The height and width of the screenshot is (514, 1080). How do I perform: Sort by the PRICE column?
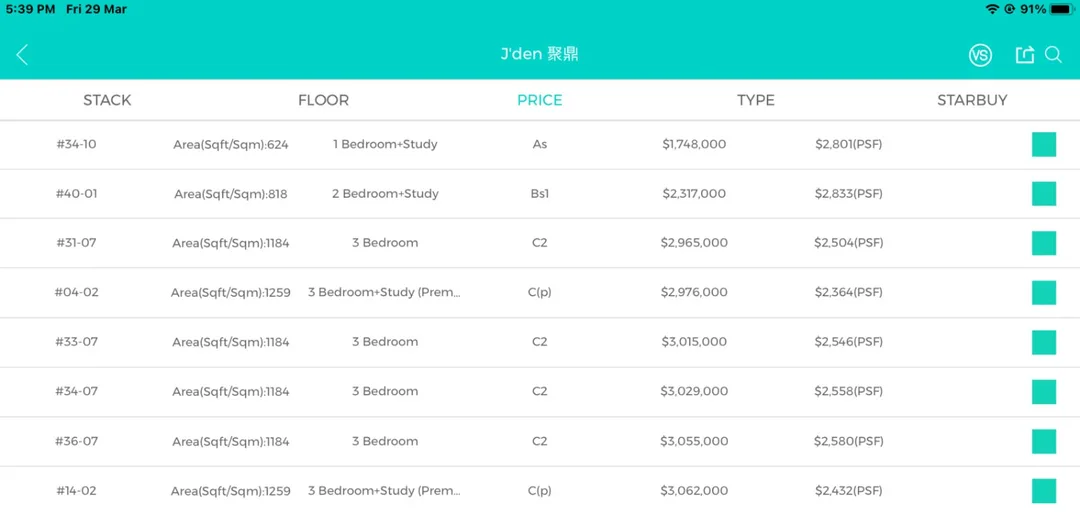coord(540,100)
